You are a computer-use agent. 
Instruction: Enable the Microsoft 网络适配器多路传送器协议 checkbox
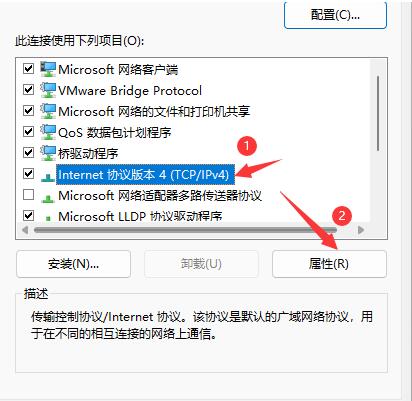pyautogui.click(x=28, y=195)
